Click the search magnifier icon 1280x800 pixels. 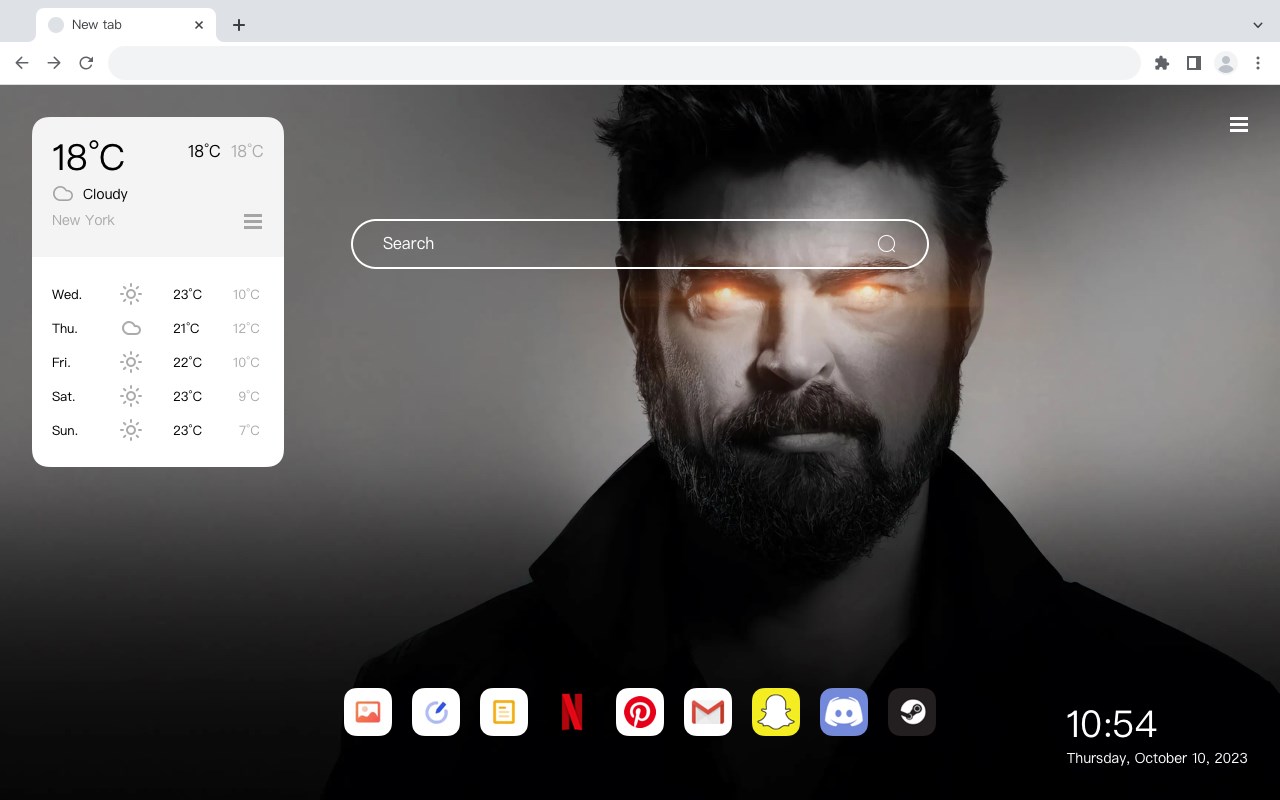coord(886,243)
